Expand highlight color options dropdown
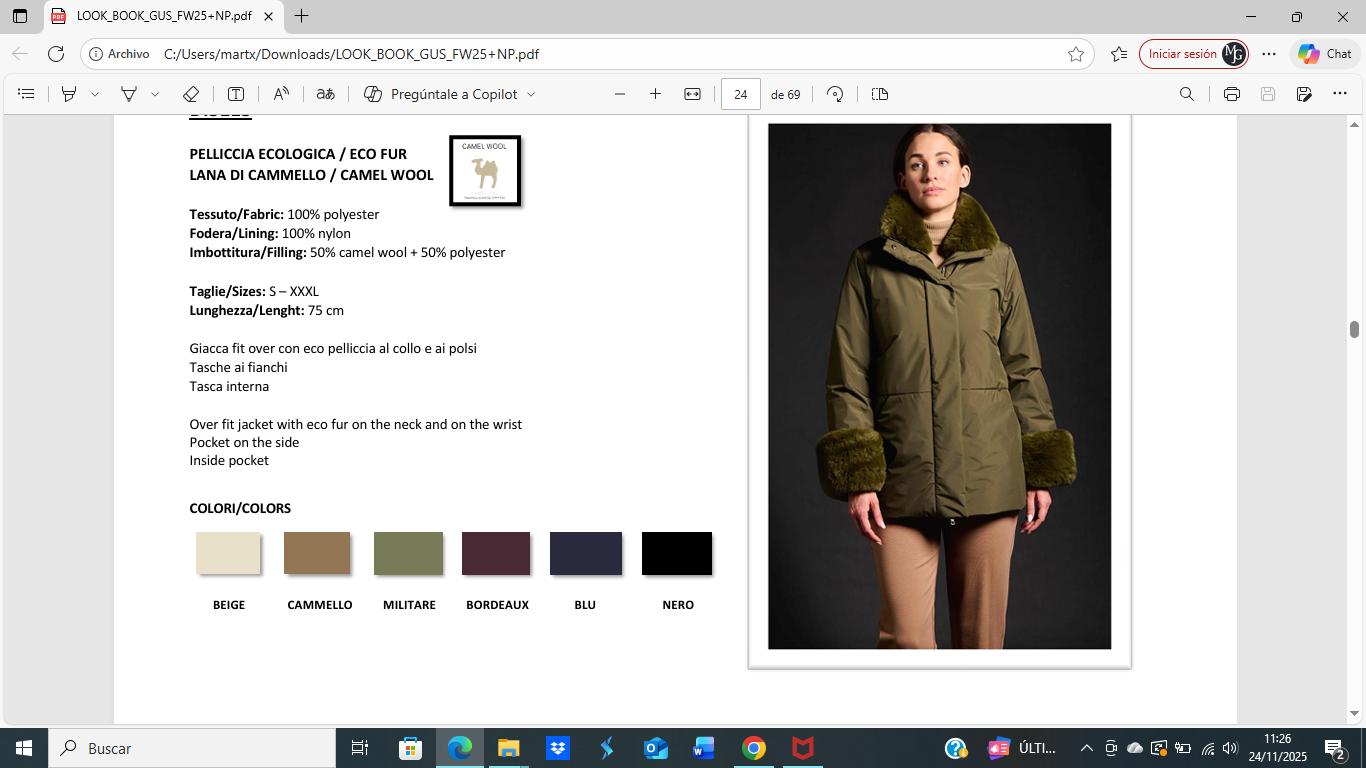Image resolution: width=1366 pixels, height=768 pixels. click(95, 94)
